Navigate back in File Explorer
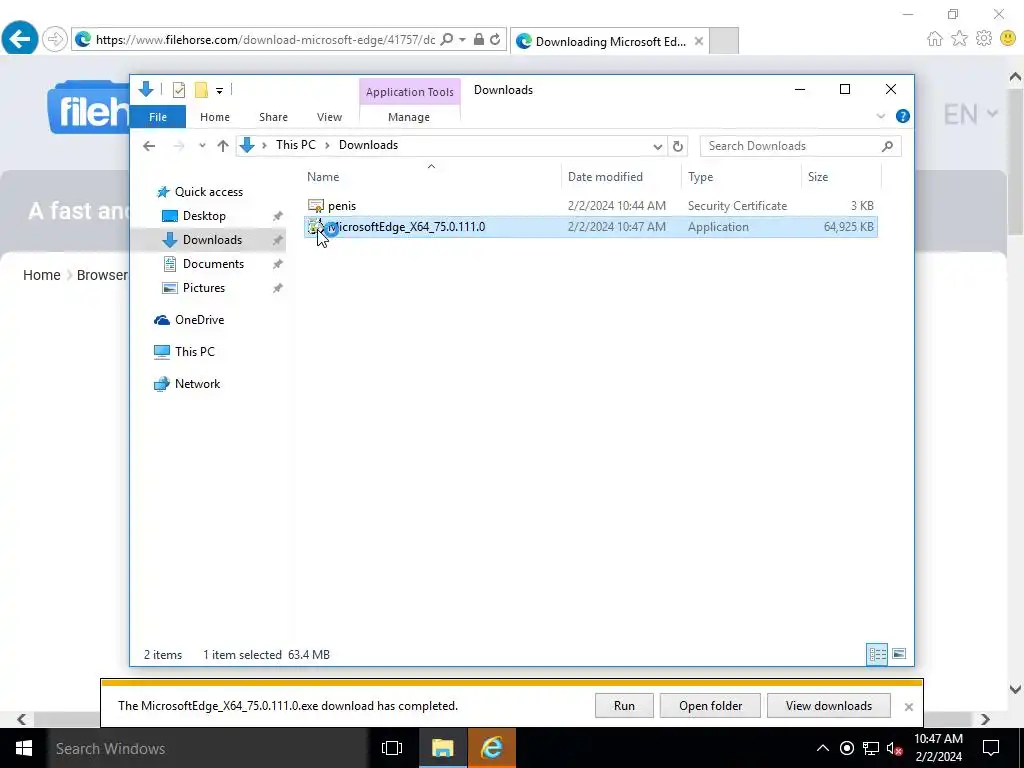 149,146
